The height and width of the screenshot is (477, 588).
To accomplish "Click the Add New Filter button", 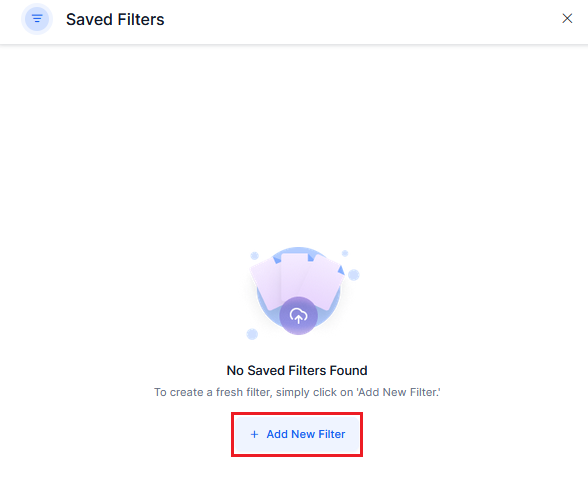I will (297, 434).
